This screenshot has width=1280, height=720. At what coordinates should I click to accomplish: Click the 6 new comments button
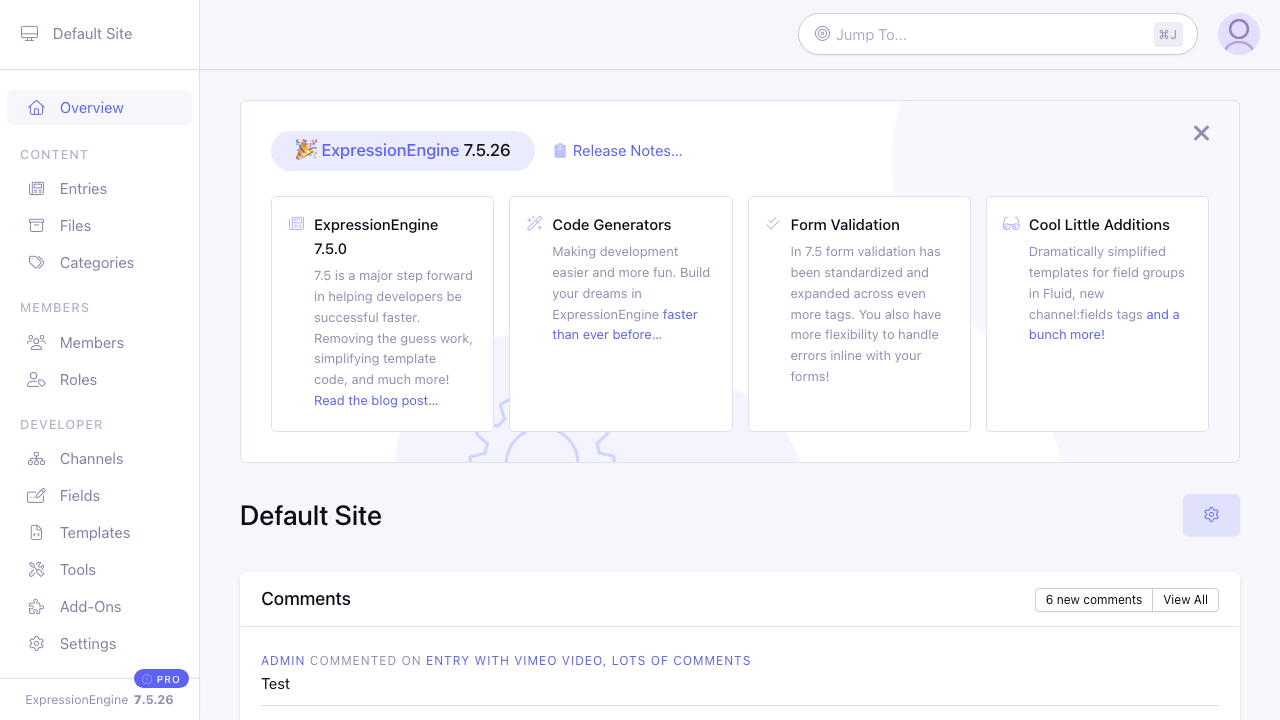[1093, 600]
